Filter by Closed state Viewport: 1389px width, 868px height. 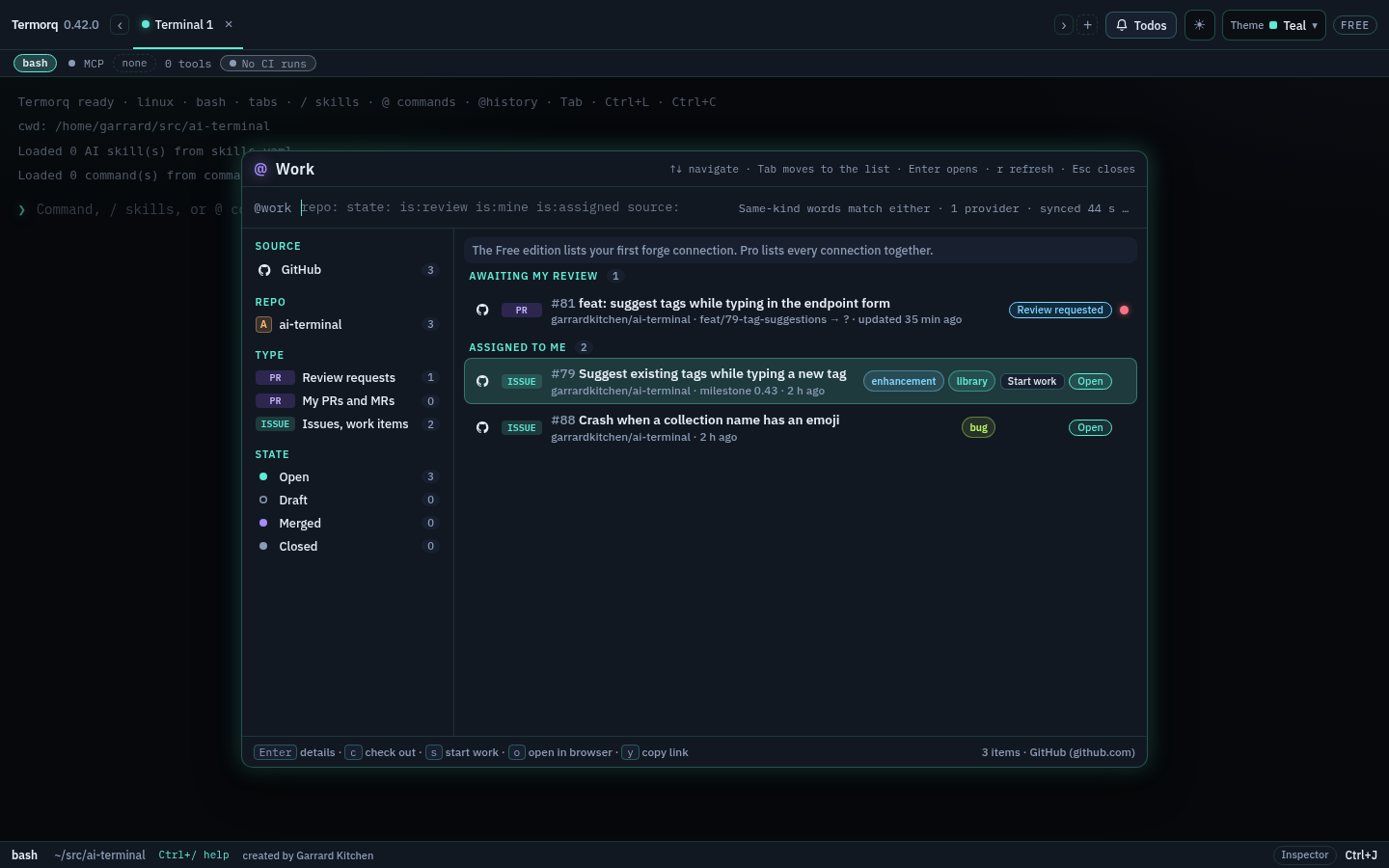347,546
